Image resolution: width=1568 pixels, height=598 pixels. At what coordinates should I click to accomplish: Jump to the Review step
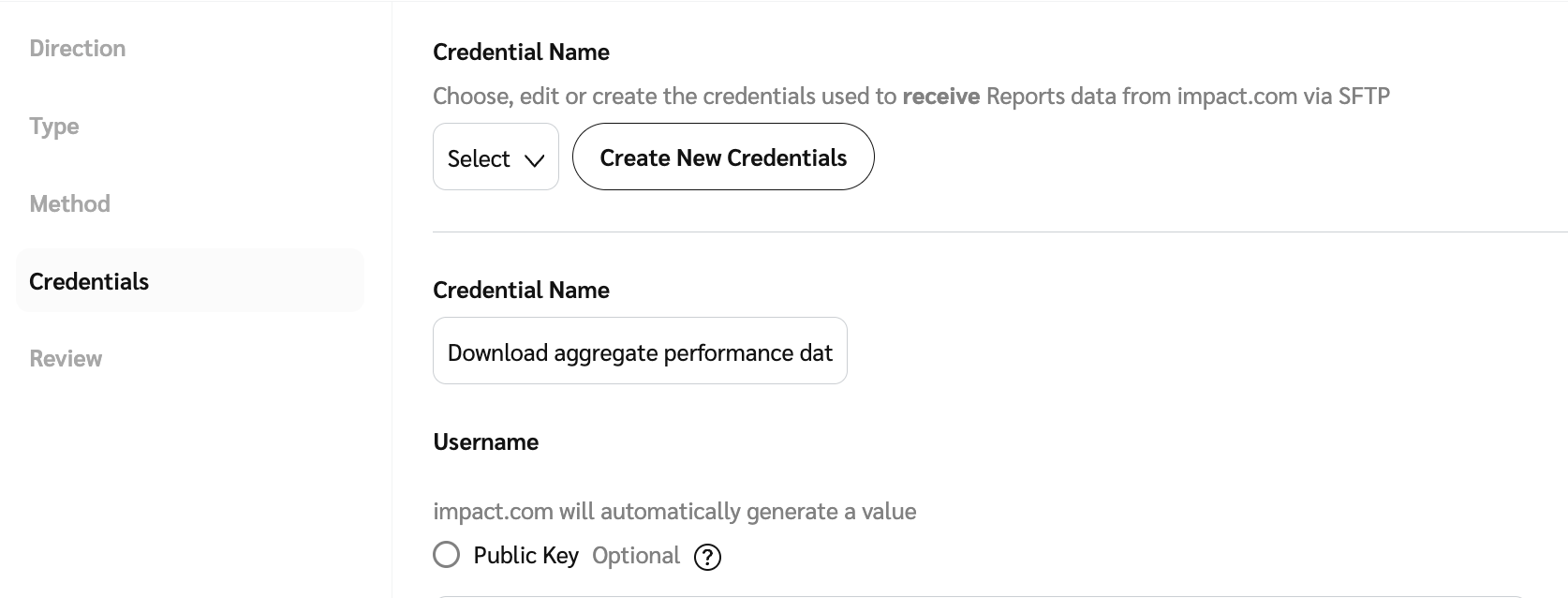coord(66,359)
